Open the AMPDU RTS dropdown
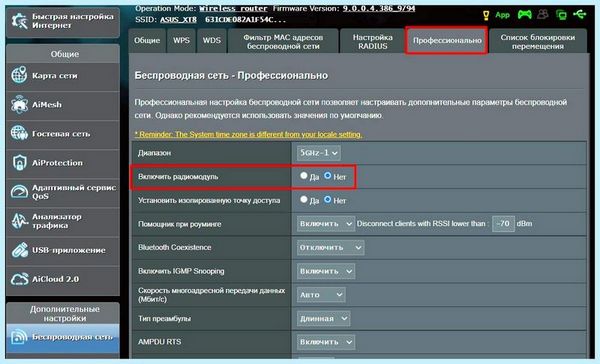The width and height of the screenshot is (600, 364). 326,342
